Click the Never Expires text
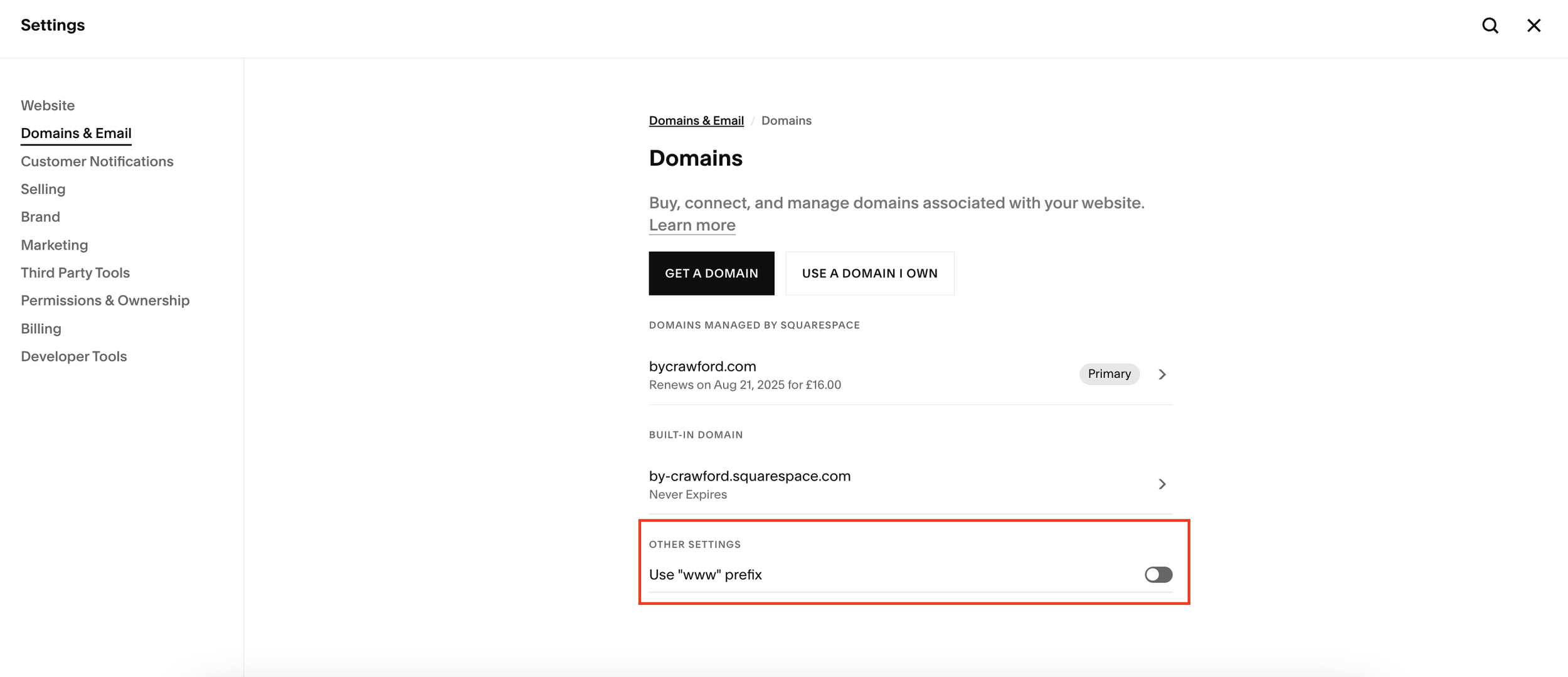Image resolution: width=1568 pixels, height=677 pixels. (687, 494)
